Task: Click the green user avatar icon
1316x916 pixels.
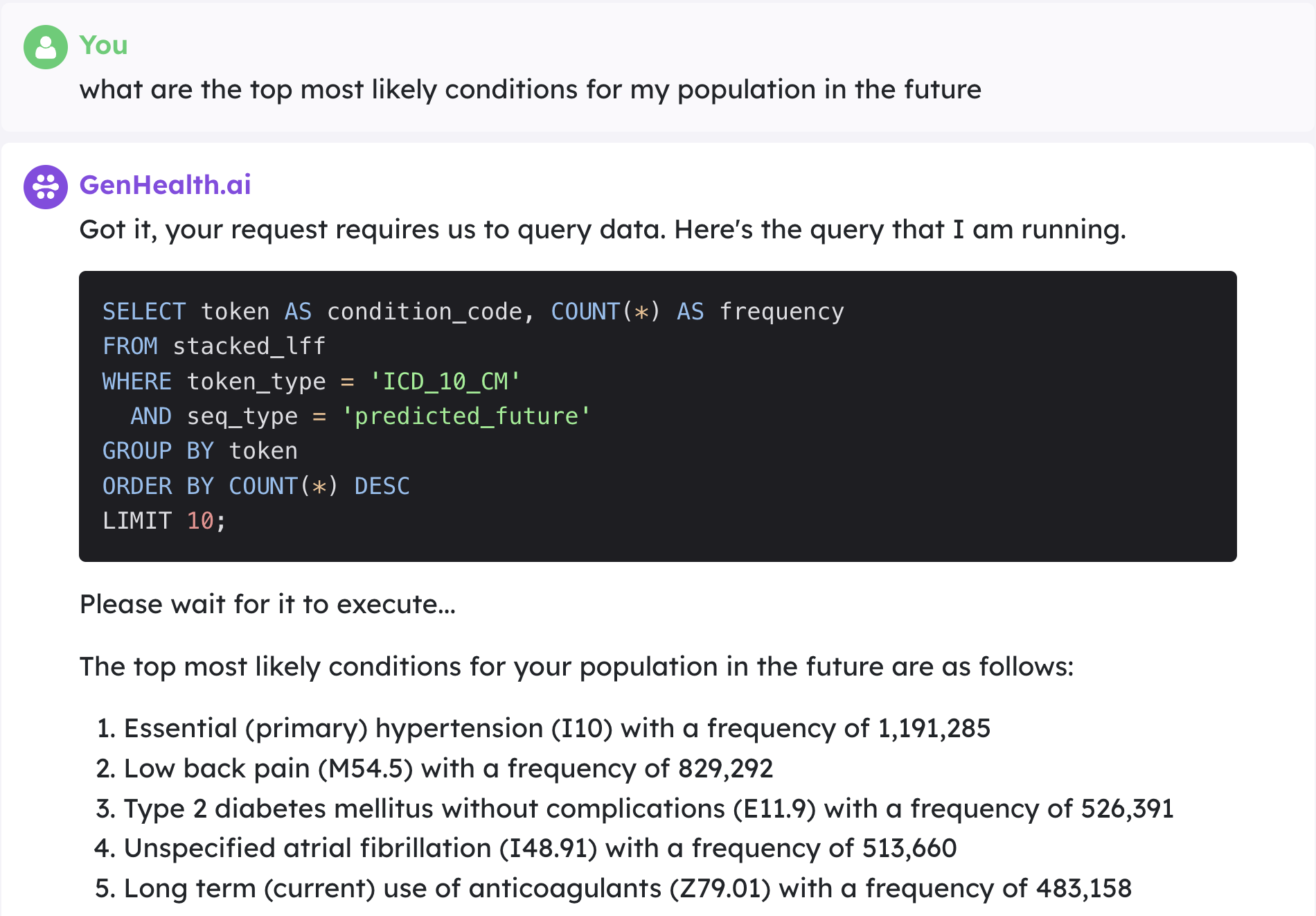Action: (46, 47)
